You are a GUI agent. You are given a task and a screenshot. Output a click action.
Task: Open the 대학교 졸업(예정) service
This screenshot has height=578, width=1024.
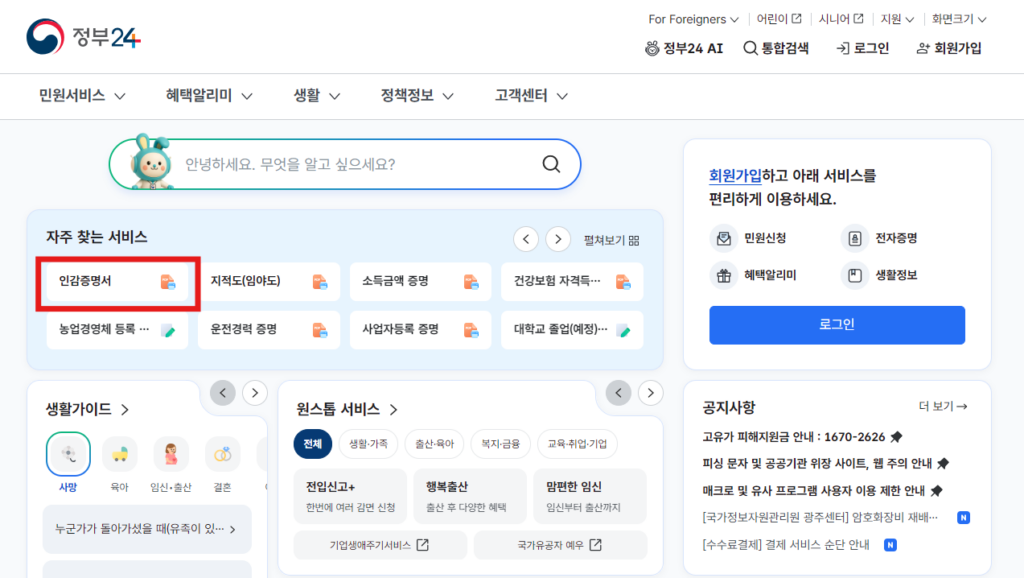[572, 330]
